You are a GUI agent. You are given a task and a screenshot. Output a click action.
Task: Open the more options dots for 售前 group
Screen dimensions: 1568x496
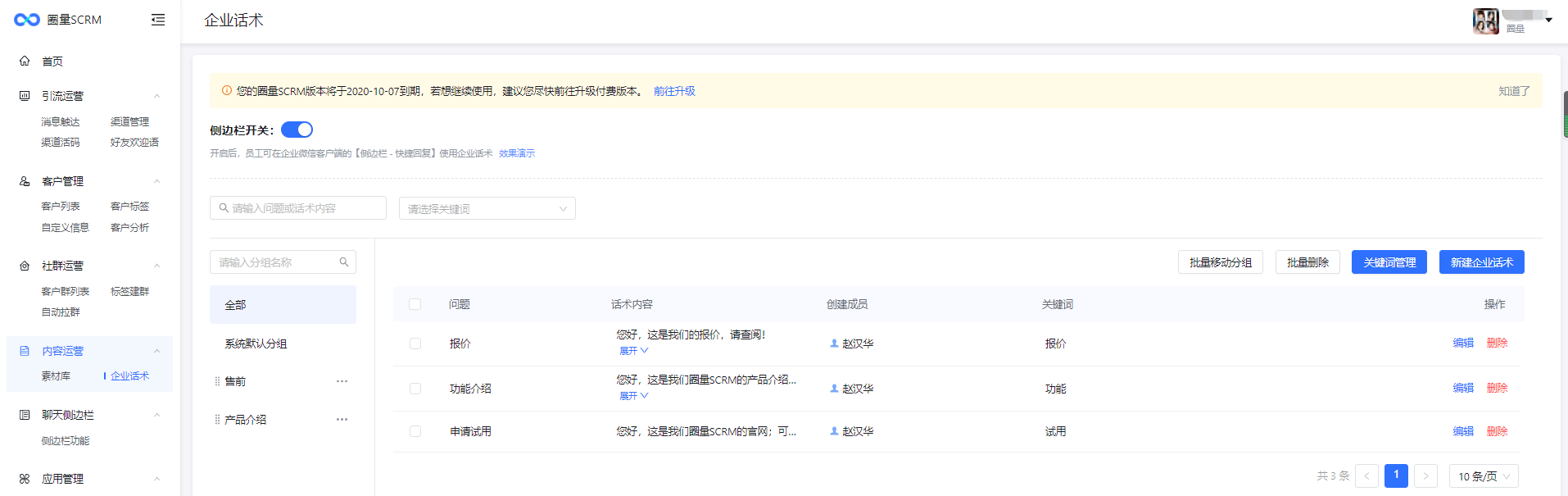342,381
